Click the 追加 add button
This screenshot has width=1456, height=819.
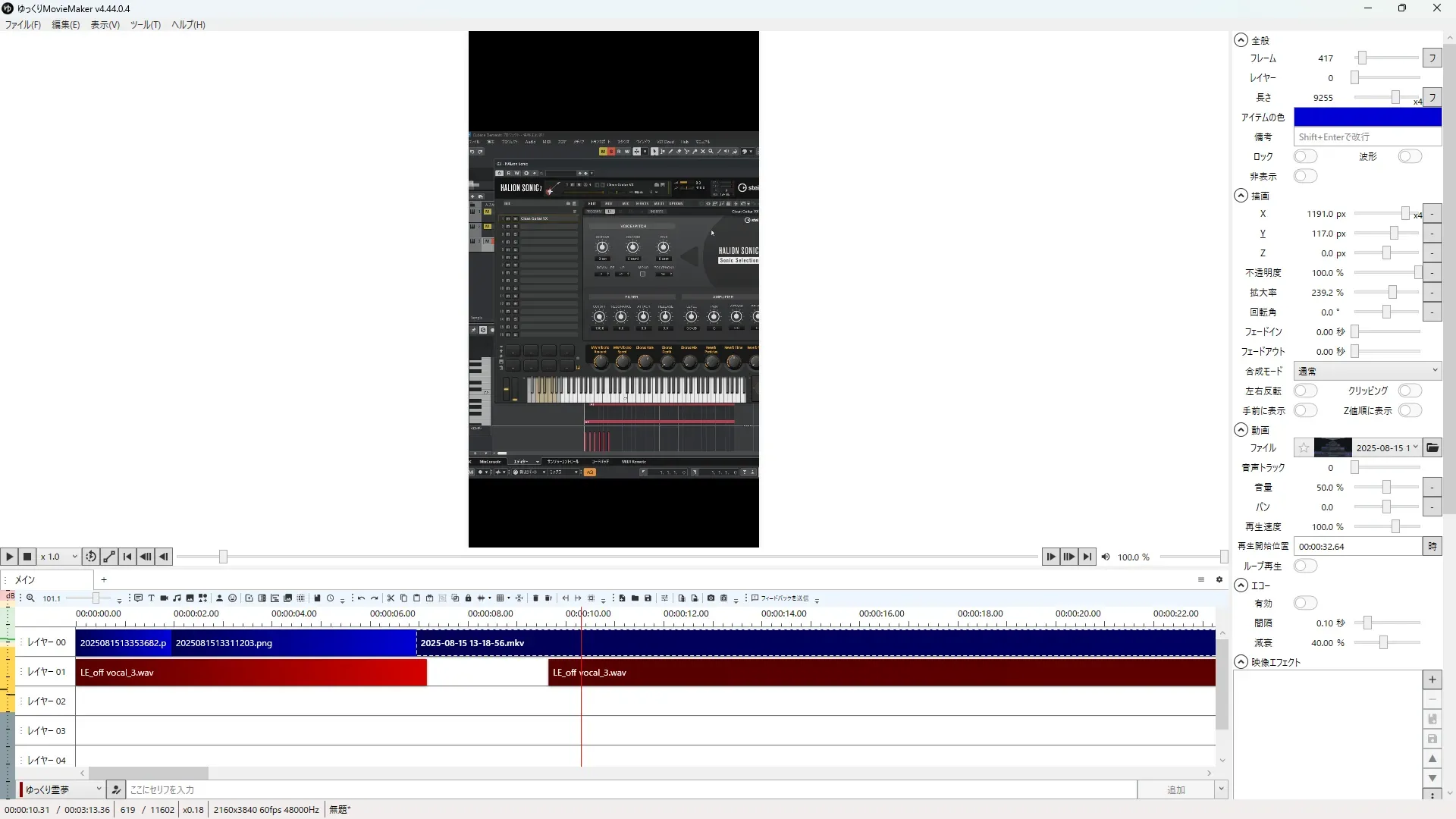(1175, 790)
